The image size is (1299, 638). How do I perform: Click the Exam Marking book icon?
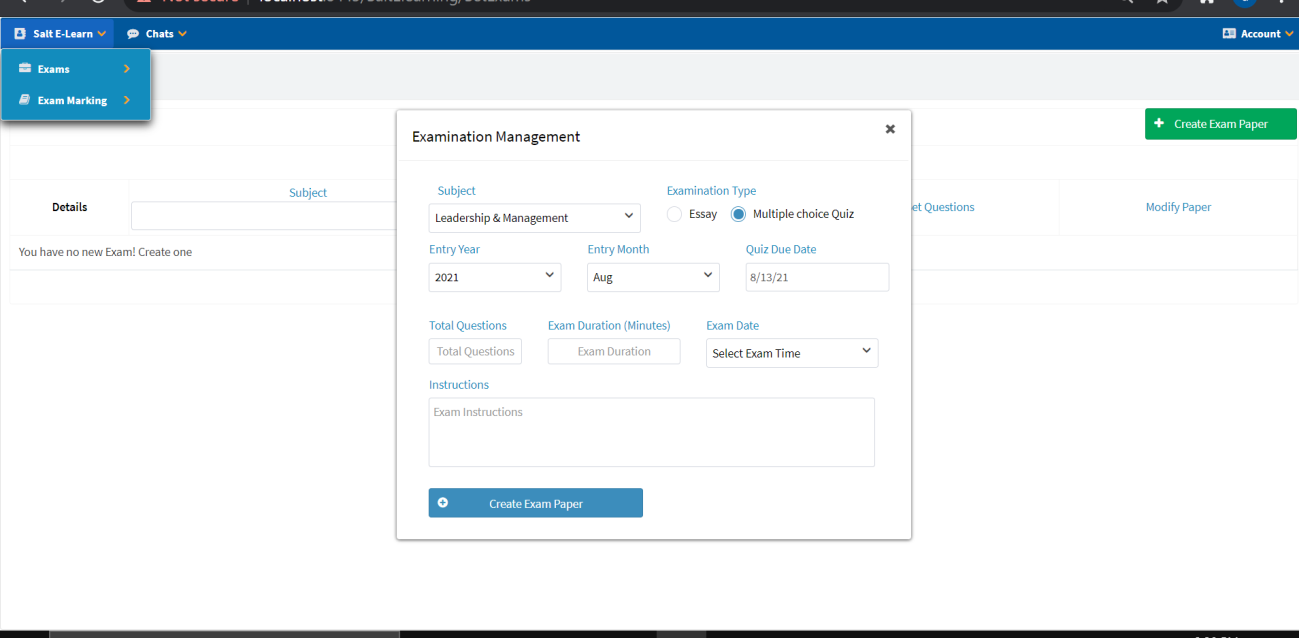[x=25, y=100]
